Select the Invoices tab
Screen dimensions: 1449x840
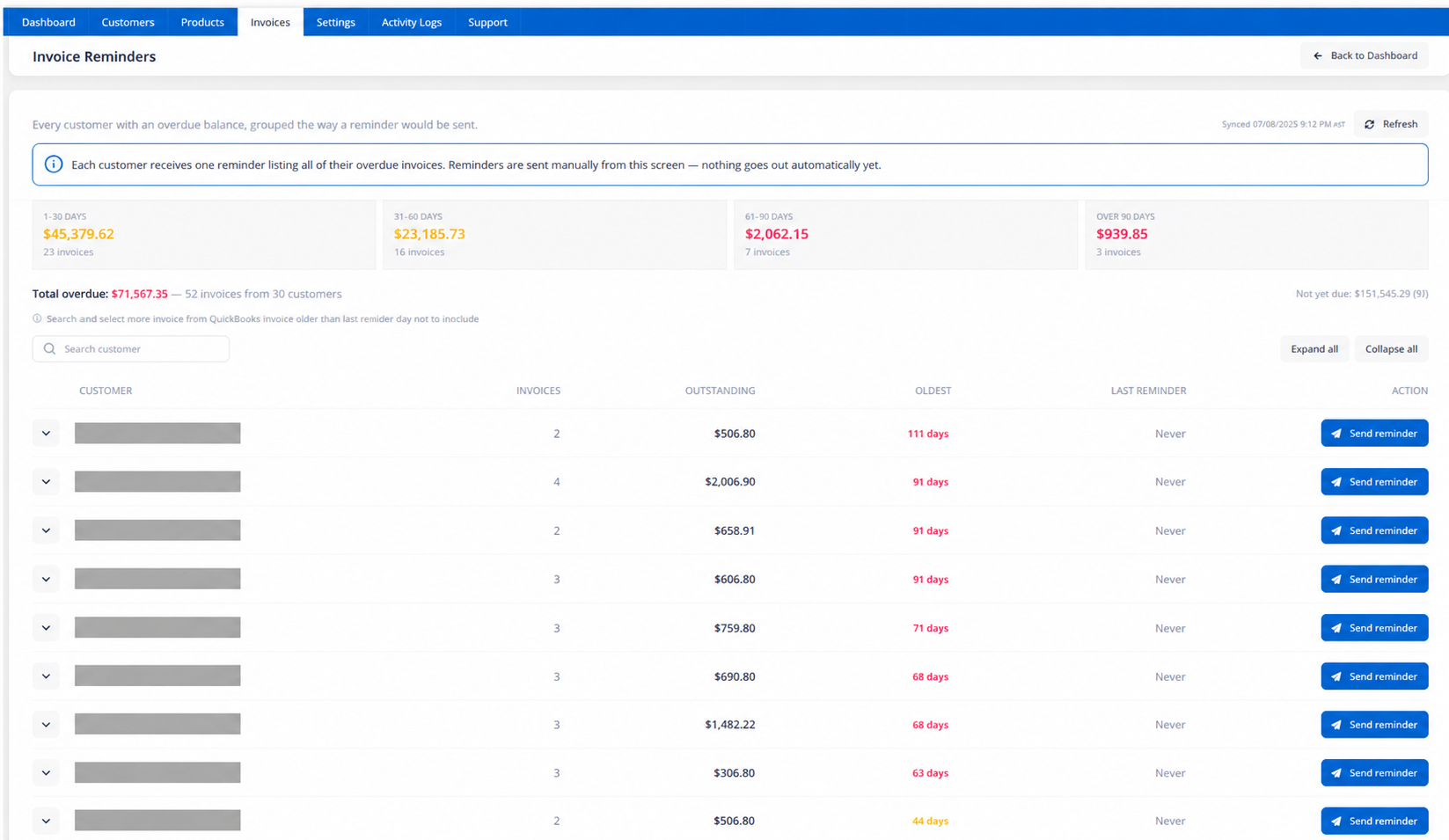pyautogui.click(x=270, y=22)
